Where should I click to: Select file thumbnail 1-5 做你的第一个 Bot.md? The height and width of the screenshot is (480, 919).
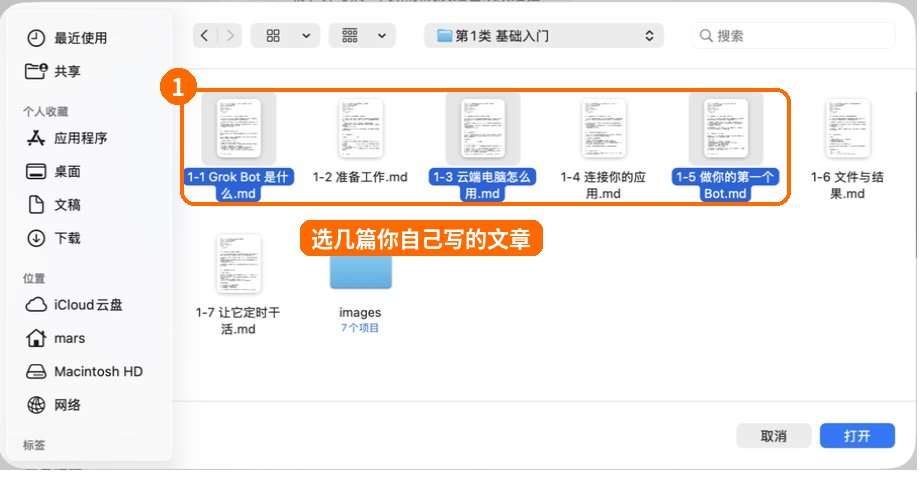click(726, 128)
